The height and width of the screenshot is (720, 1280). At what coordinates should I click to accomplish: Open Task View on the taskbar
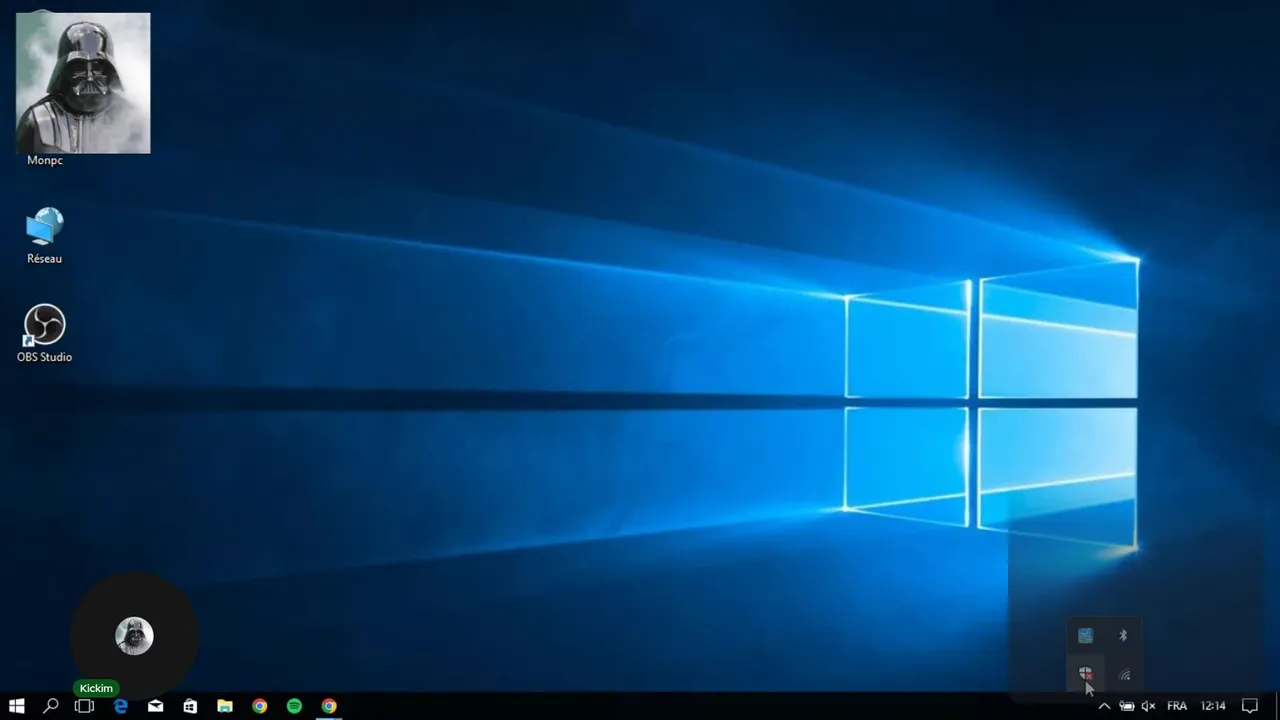(x=85, y=706)
